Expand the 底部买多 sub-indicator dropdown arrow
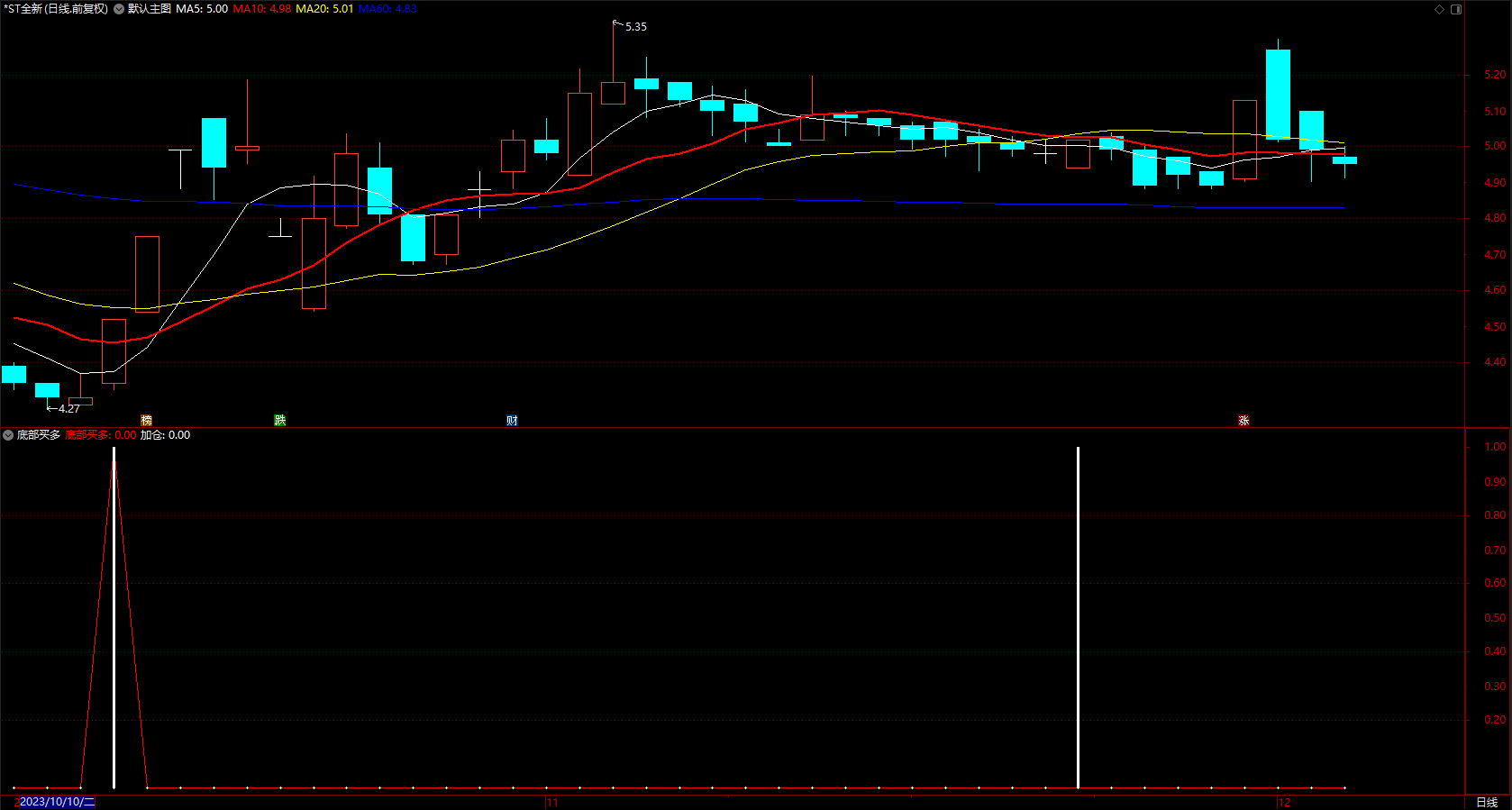1512x810 pixels. pos(8,435)
